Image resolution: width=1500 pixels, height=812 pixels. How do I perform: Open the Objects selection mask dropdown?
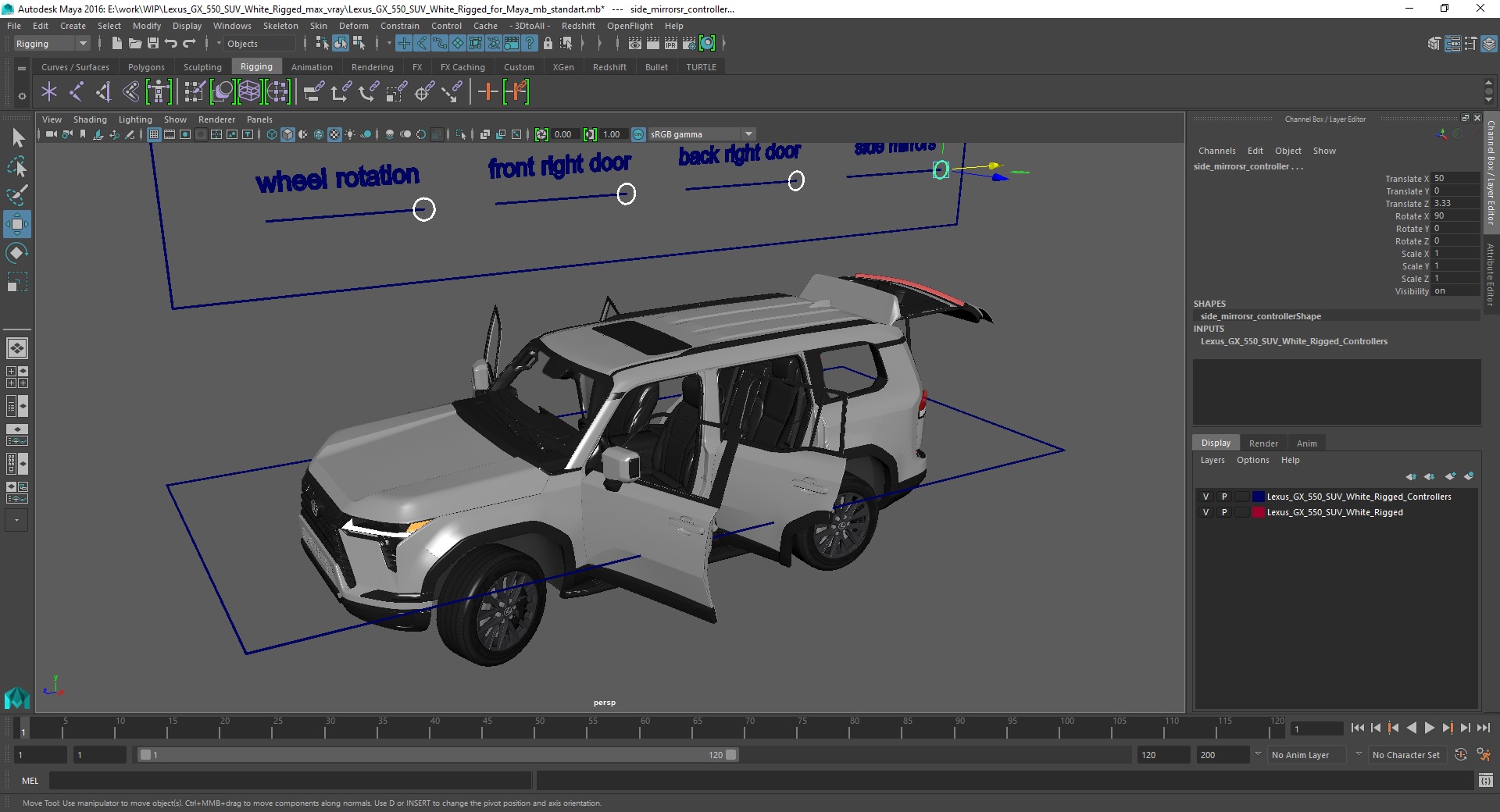[258, 44]
